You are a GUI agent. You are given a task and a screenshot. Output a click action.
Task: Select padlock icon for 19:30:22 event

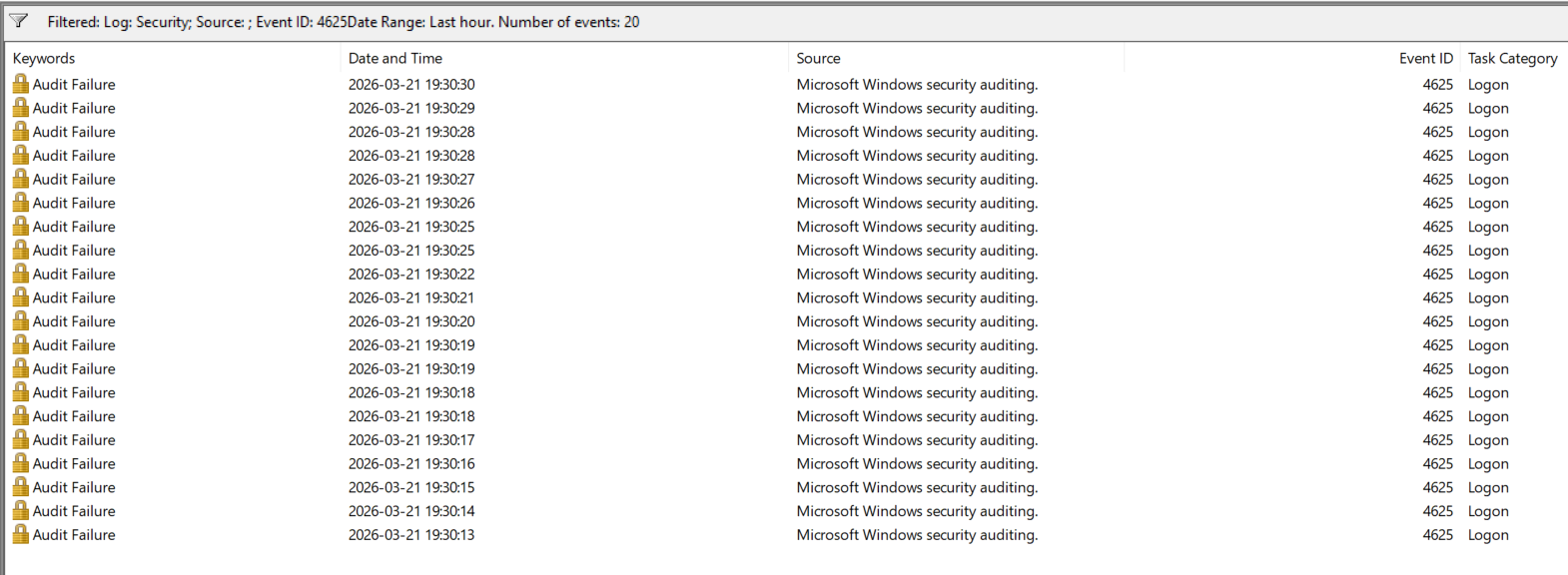(x=20, y=275)
